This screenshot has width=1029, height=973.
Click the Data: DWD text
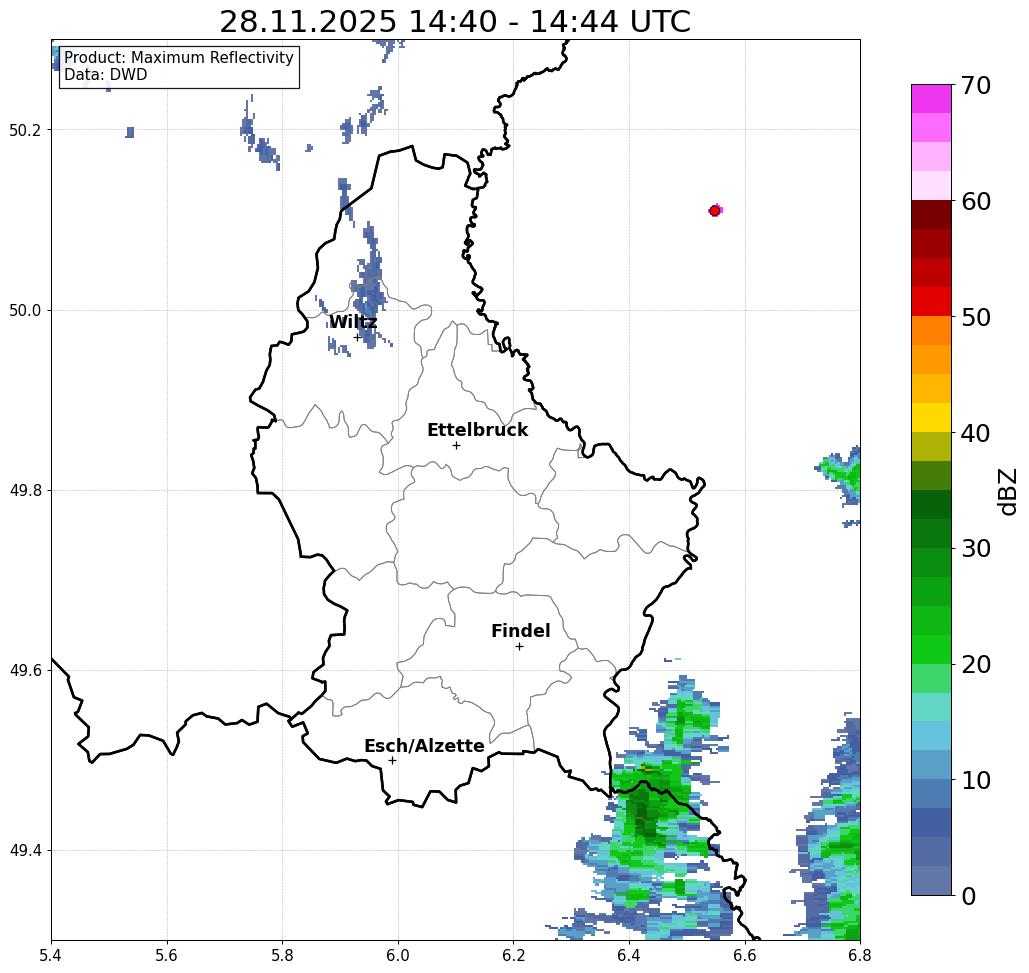(106, 75)
